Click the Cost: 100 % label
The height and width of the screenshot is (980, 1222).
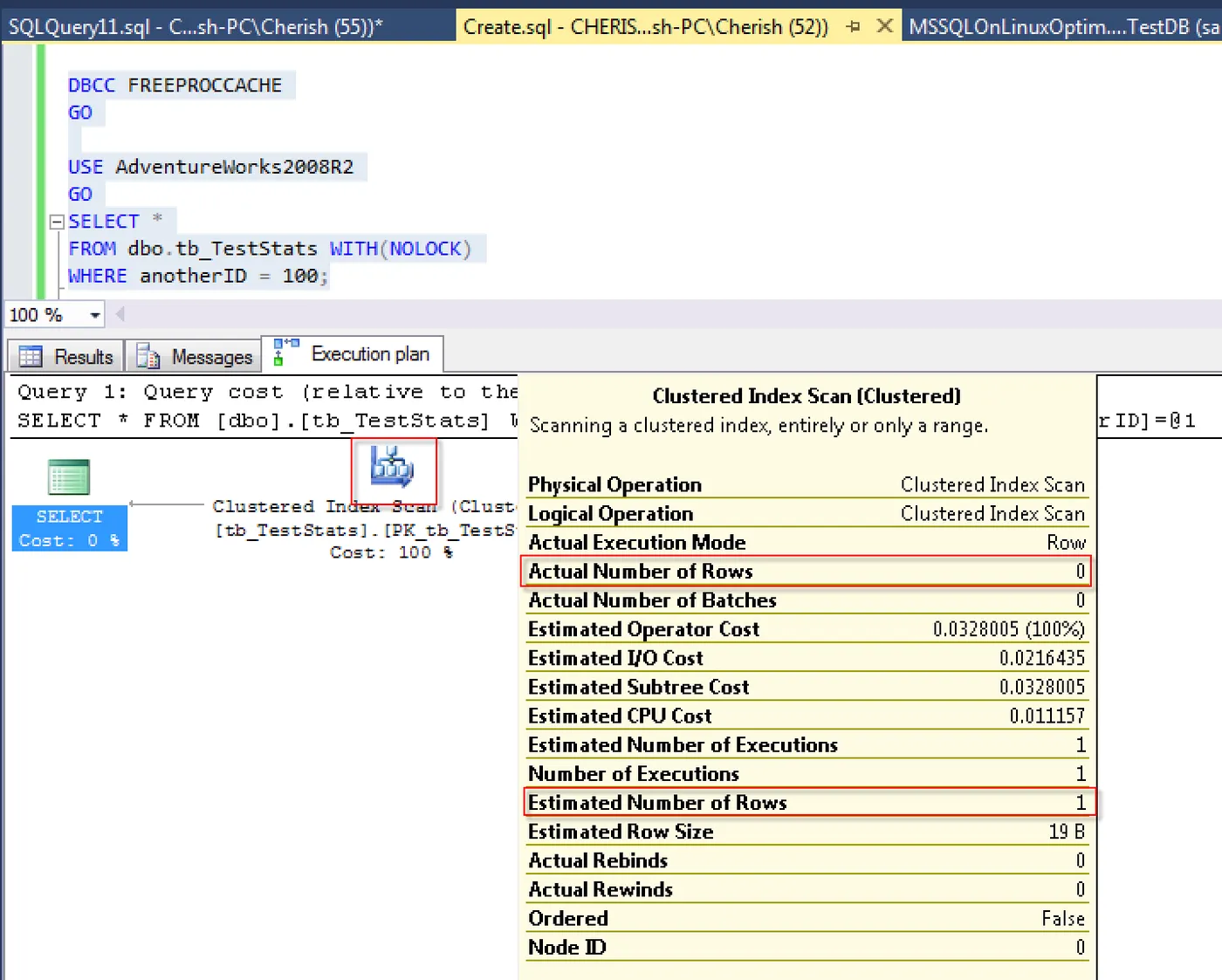(x=391, y=552)
